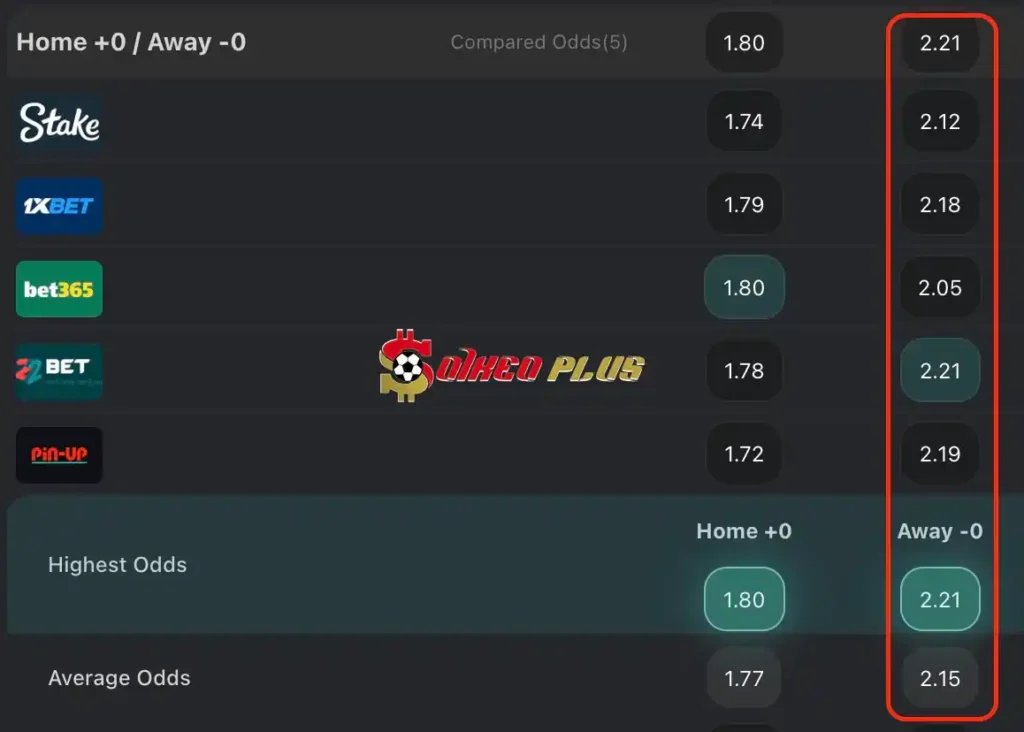Pick bet365 away odds 2.05
Screen dimensions: 1024x732
point(940,288)
